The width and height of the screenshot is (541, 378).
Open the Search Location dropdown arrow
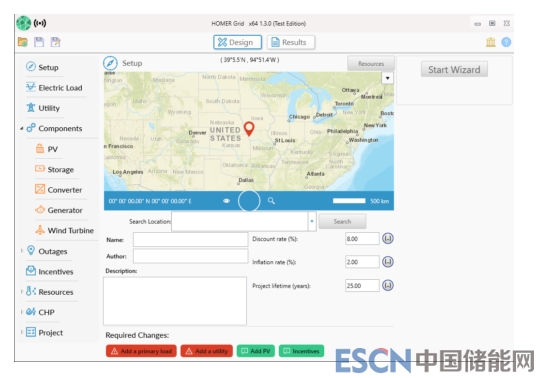point(312,221)
